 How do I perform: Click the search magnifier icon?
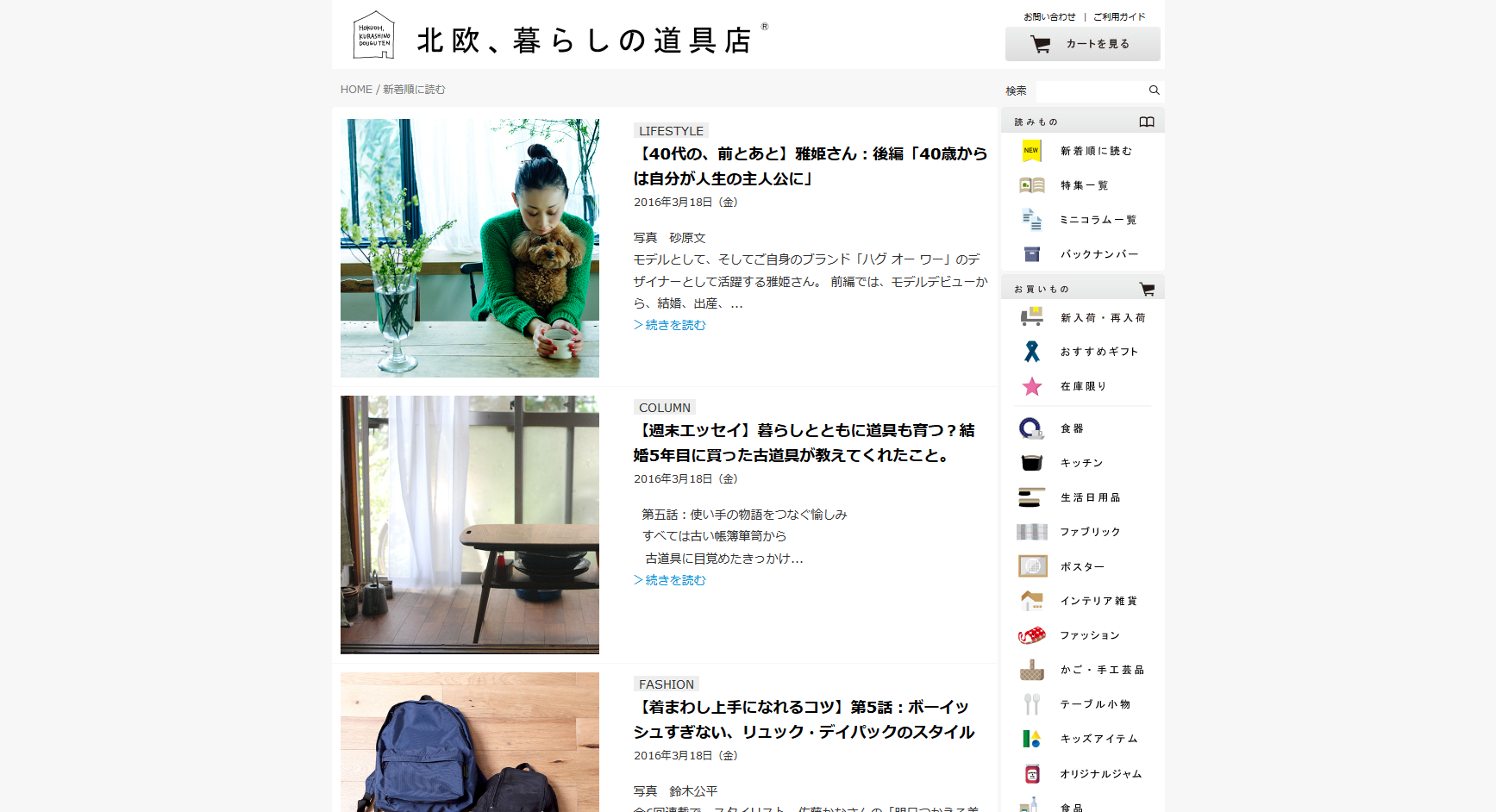click(1154, 91)
